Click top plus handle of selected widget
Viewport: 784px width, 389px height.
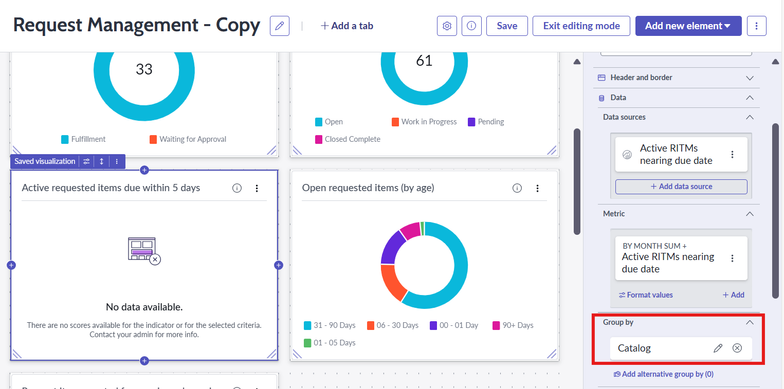144,170
